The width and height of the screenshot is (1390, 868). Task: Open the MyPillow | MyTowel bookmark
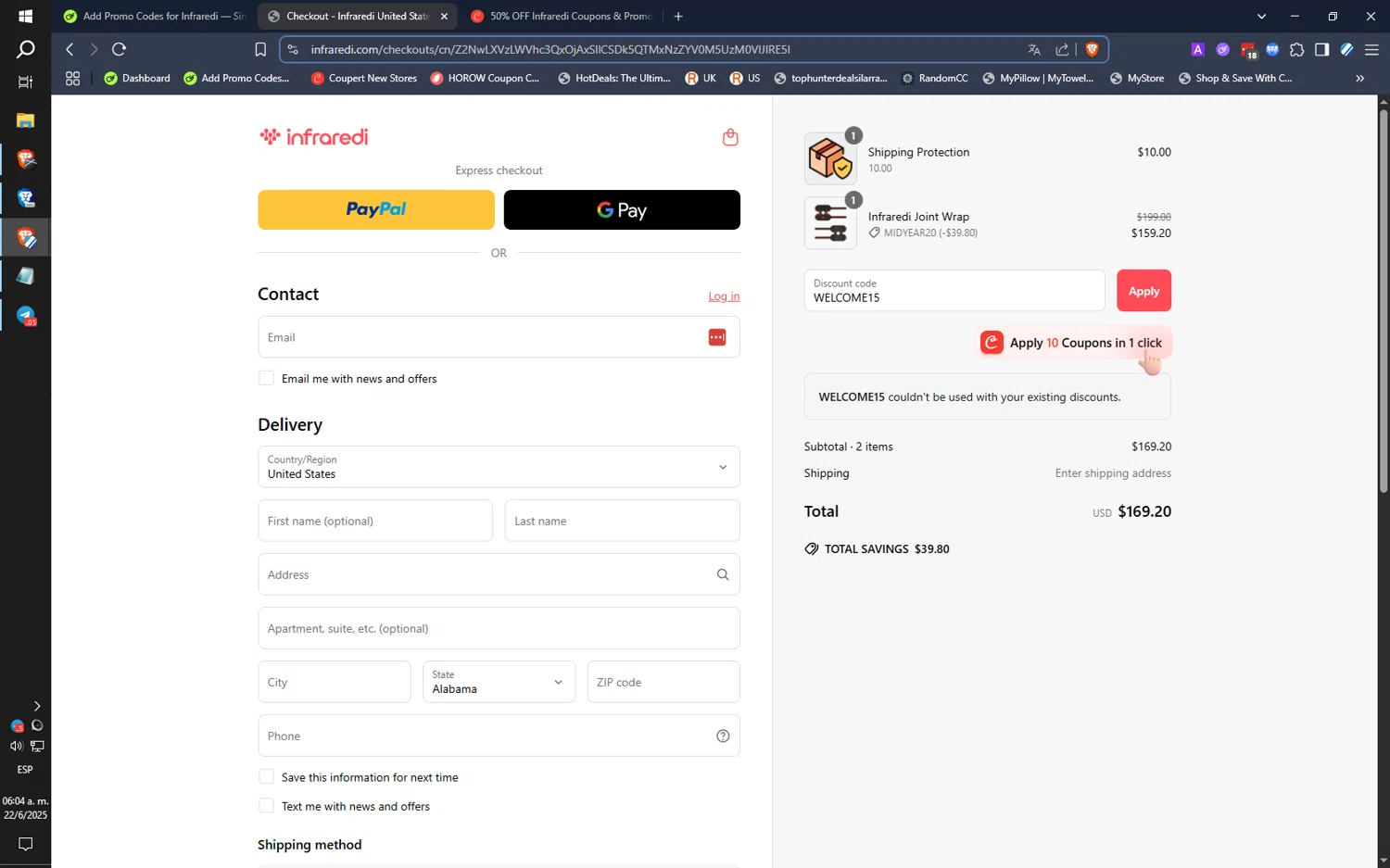coord(1038,78)
